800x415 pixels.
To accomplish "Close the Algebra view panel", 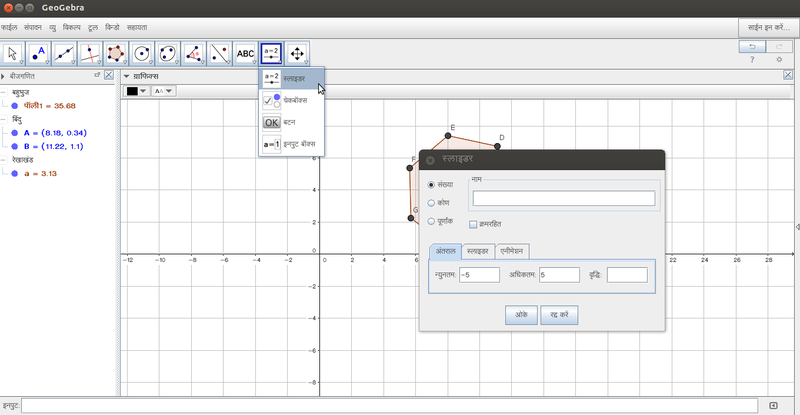I will click(109, 75).
